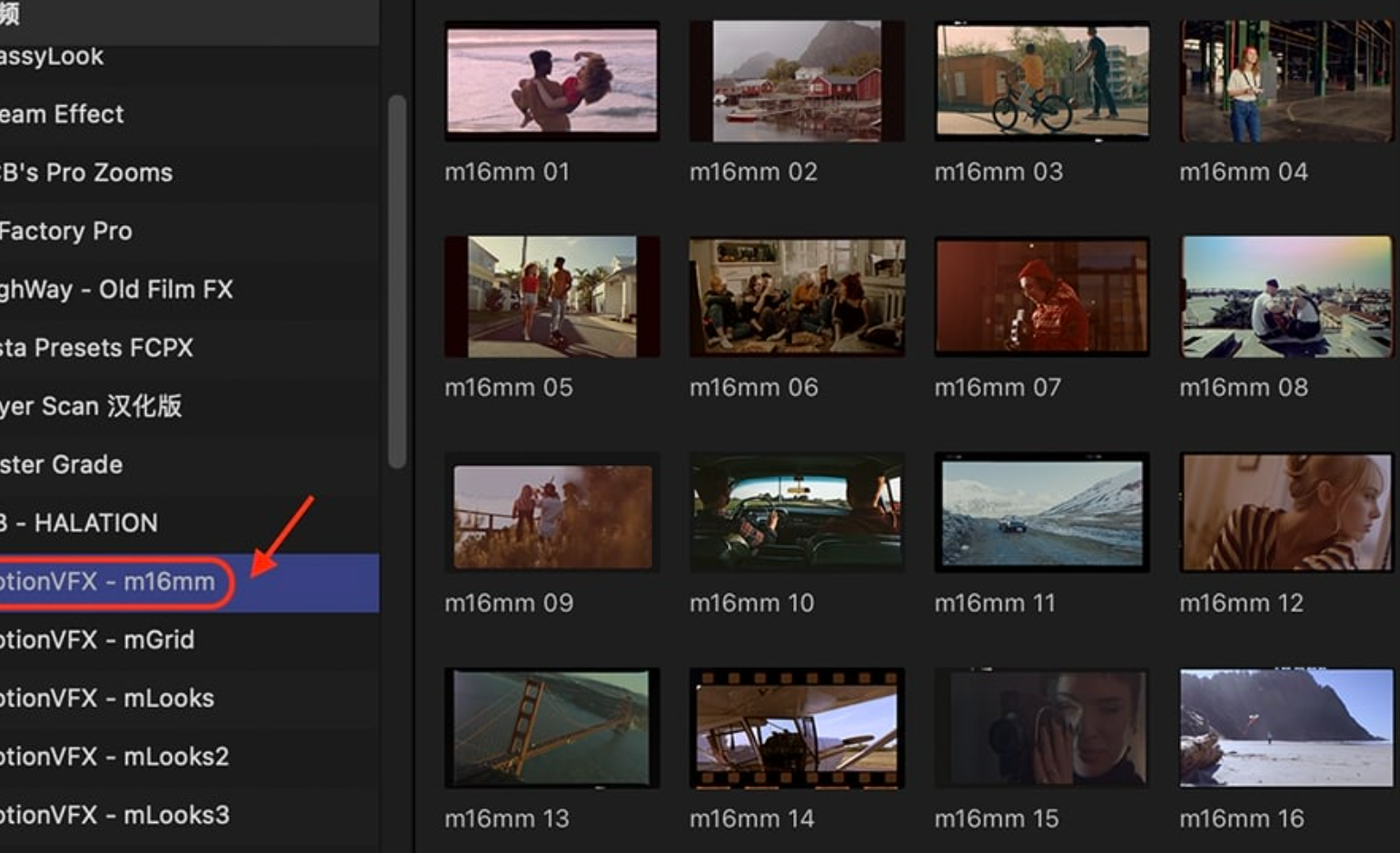Click the sidebar vertical scrollbar handle
Image resolution: width=1400 pixels, height=853 pixels.
[x=396, y=282]
